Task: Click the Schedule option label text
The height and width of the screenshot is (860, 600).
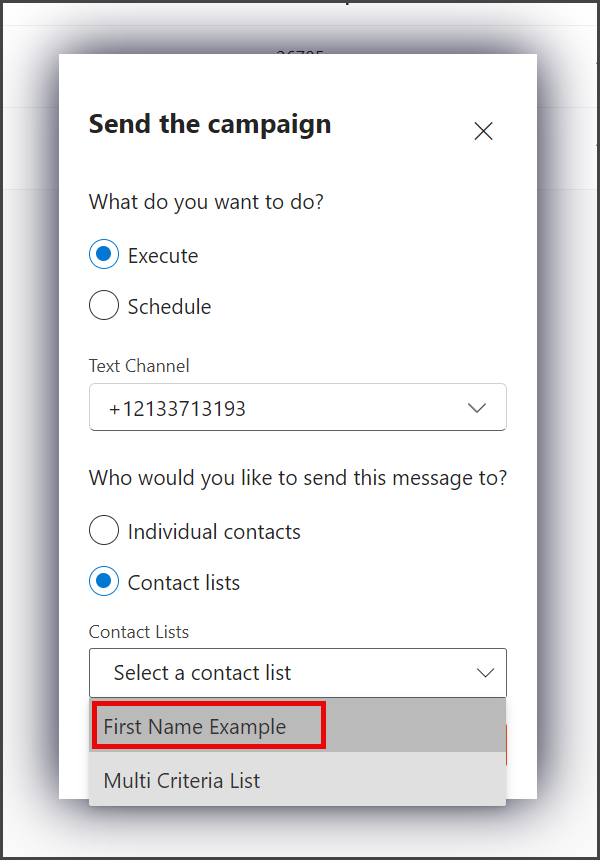Action: 169,307
